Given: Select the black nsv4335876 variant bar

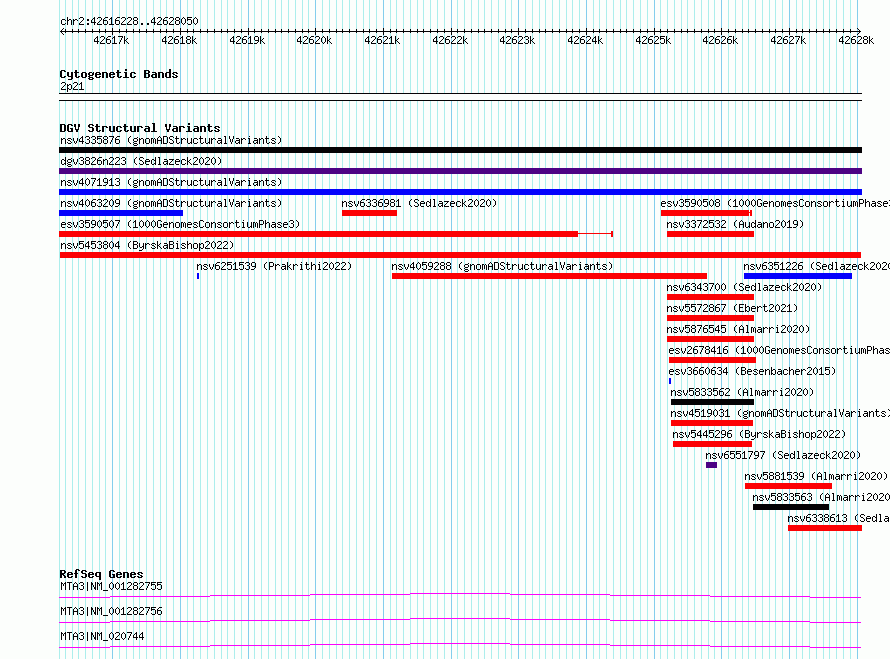Looking at the screenshot, I should (460, 150).
